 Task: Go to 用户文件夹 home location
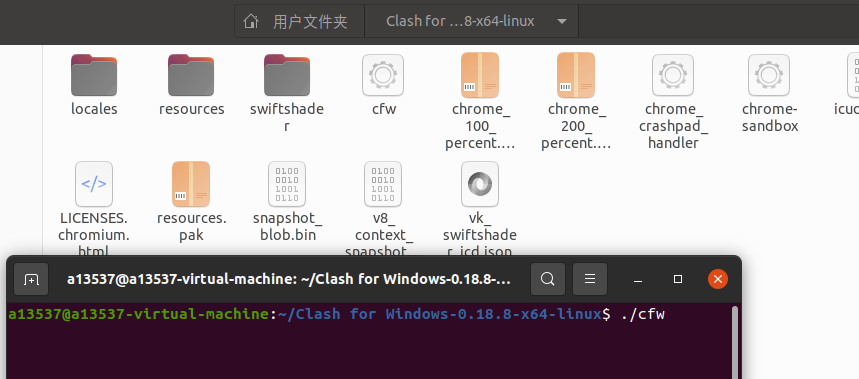coord(299,22)
